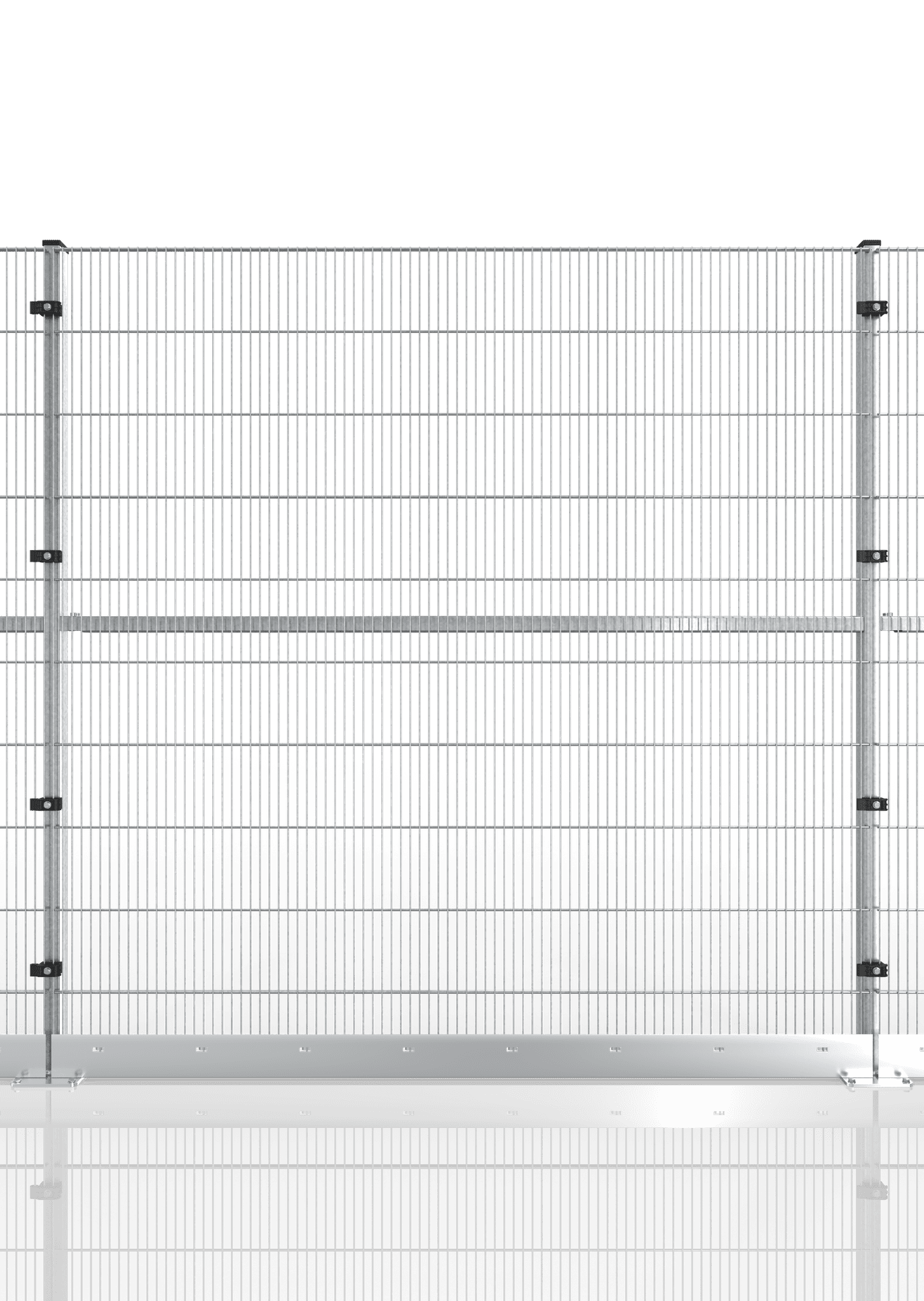Click the black cap on the right post
The image size is (924, 1301).
[x=869, y=242]
